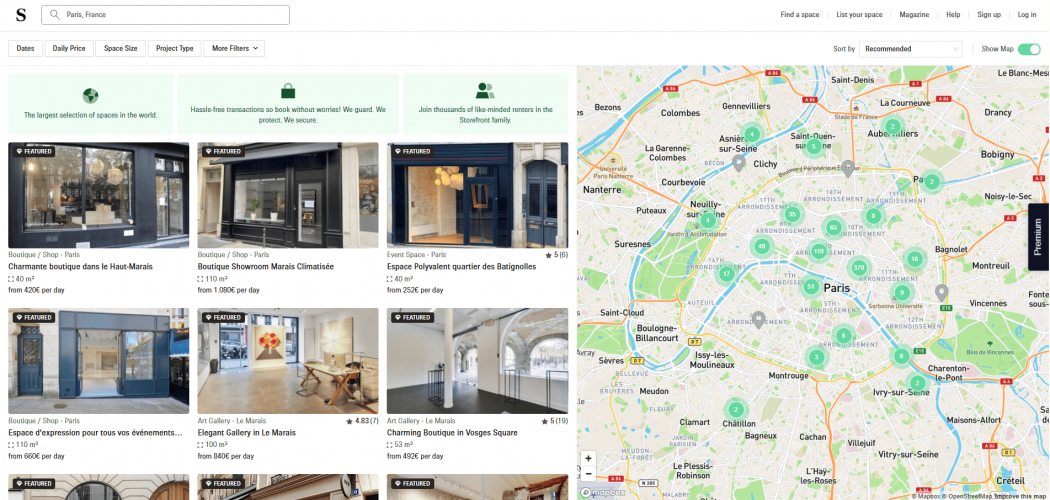
Task: Open the Help menu item
Action: [953, 15]
